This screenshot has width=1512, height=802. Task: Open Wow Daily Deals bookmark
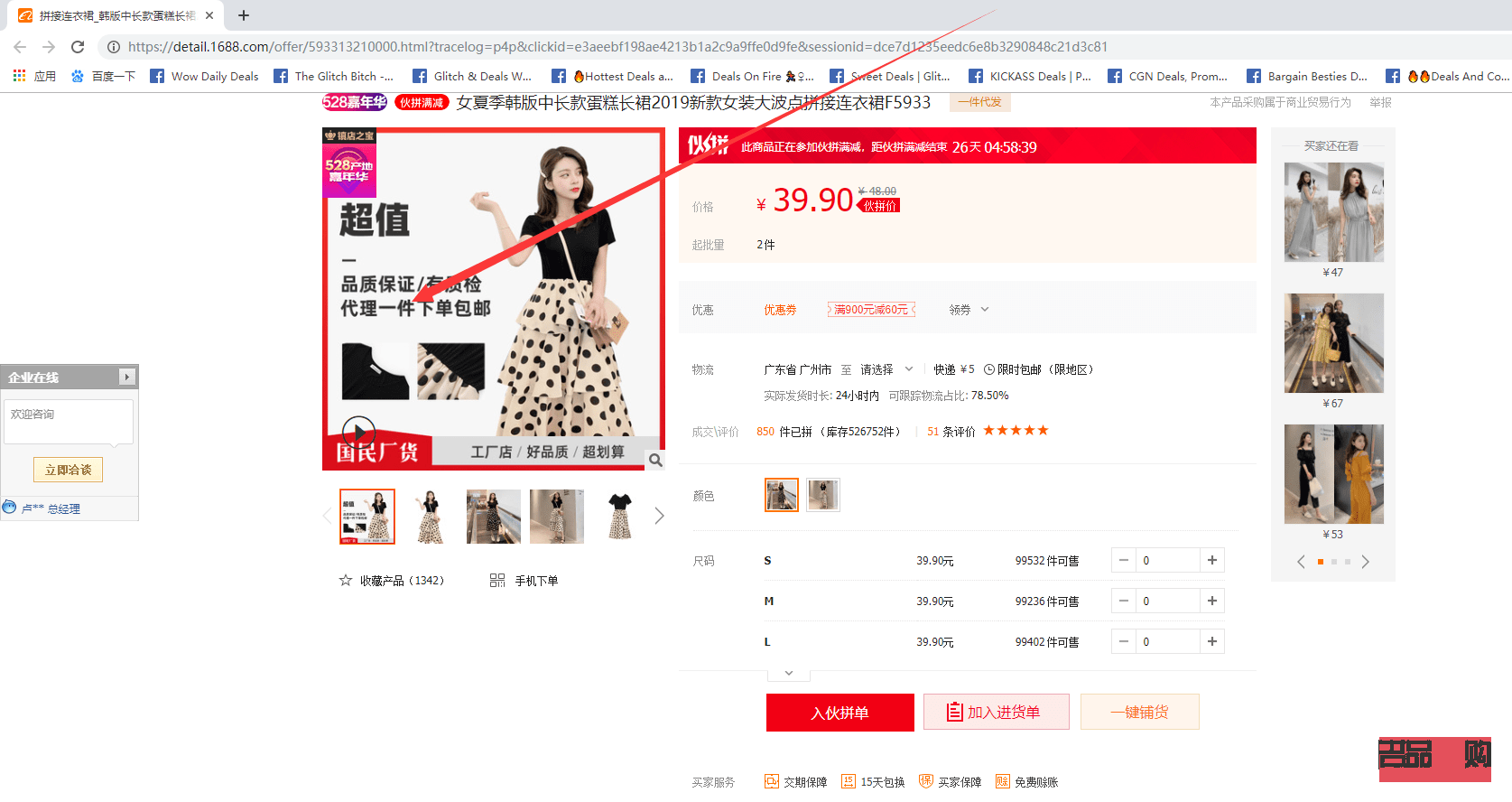tap(205, 77)
